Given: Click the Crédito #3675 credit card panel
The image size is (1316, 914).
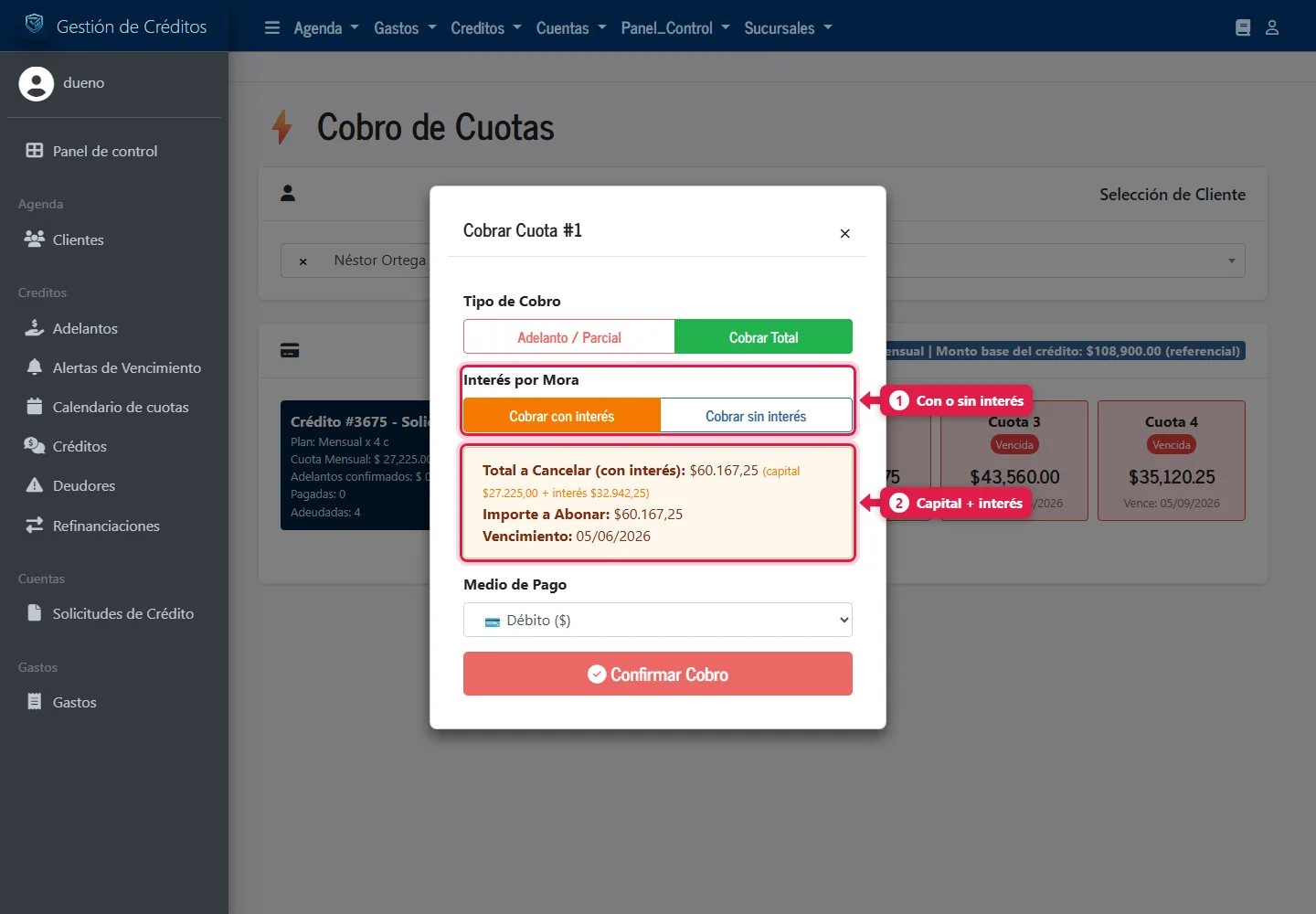Looking at the screenshot, I should click(356, 465).
